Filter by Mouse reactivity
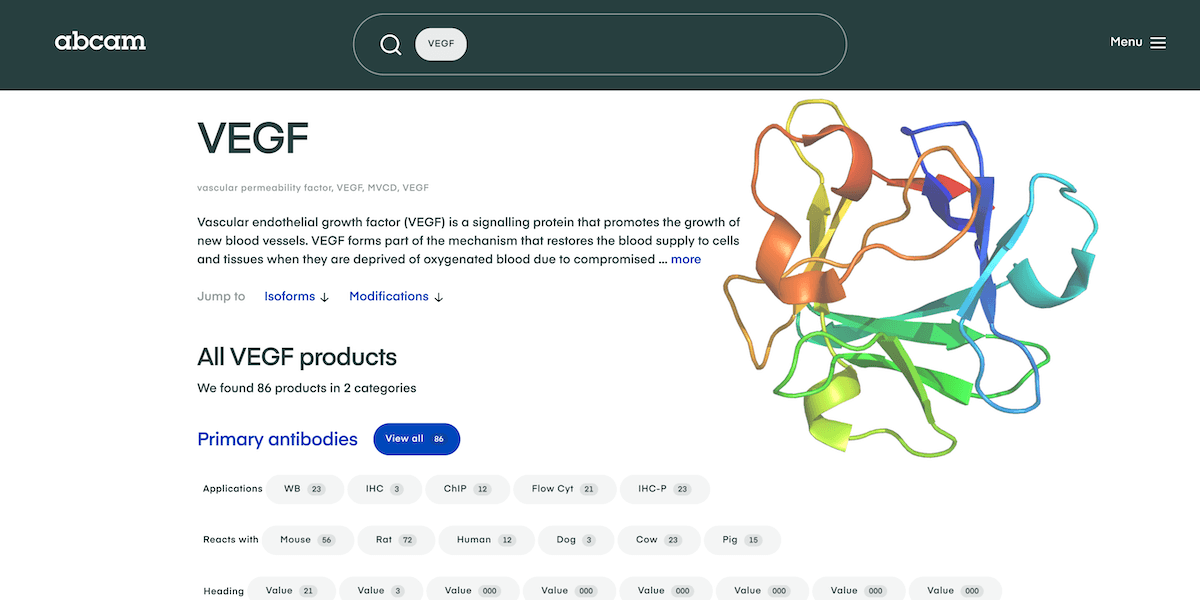The width and height of the screenshot is (1200, 600). [307, 540]
